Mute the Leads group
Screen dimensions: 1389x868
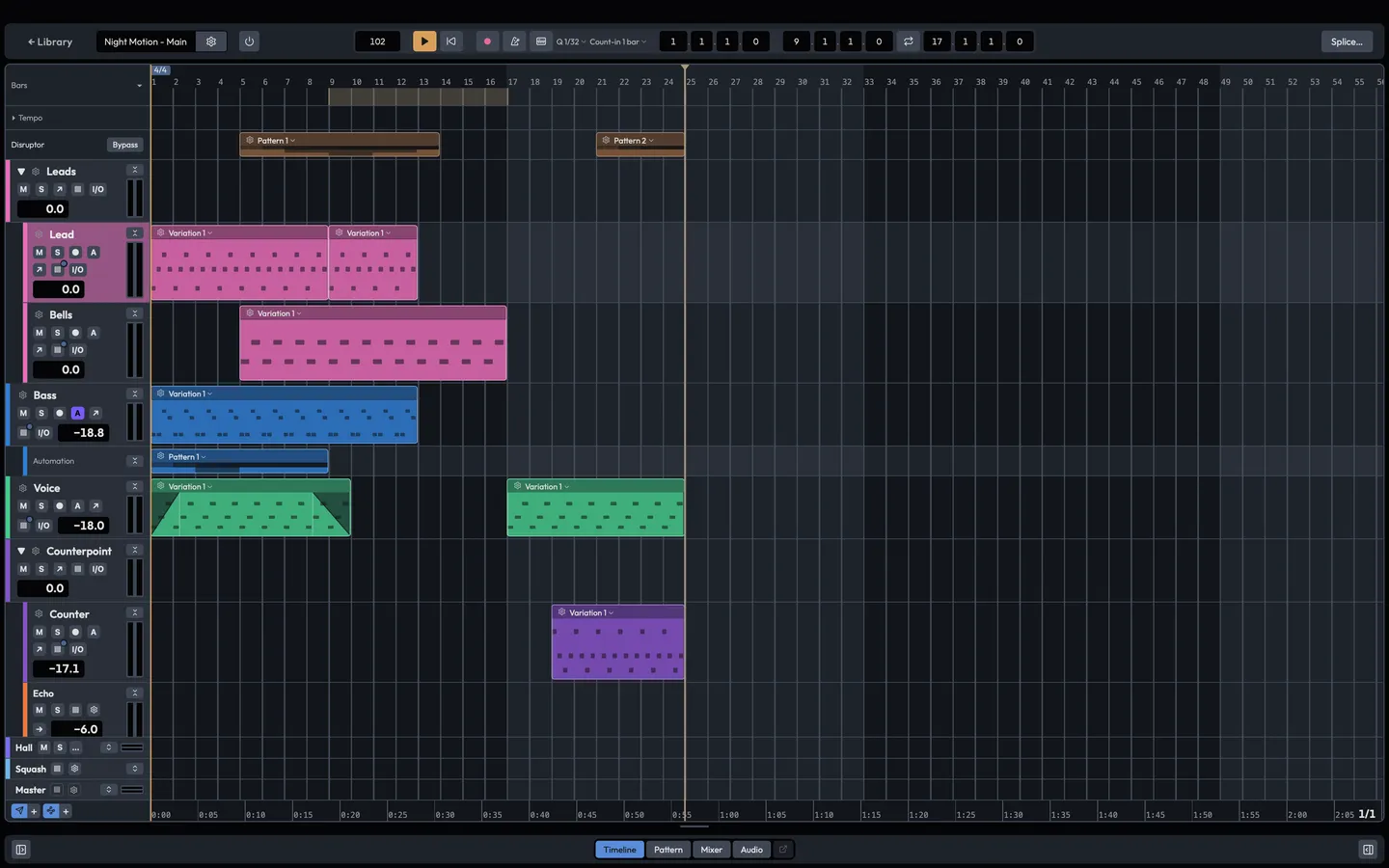[23, 189]
